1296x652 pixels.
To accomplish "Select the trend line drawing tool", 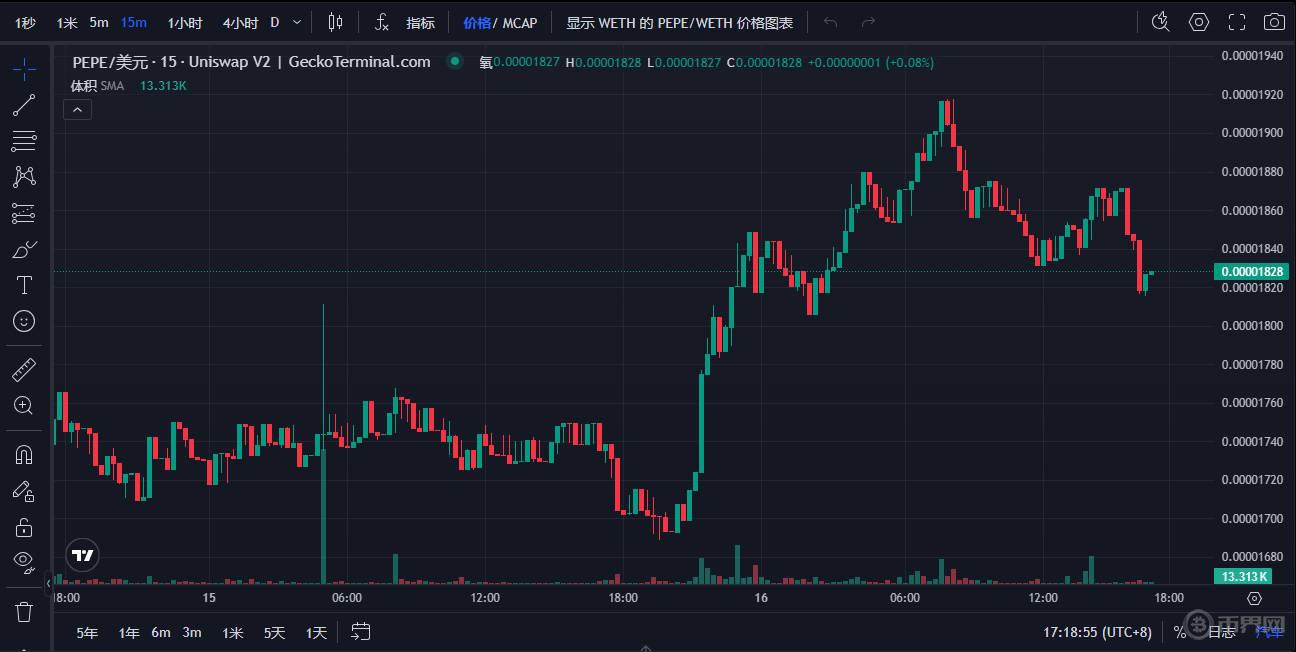I will click(x=24, y=105).
